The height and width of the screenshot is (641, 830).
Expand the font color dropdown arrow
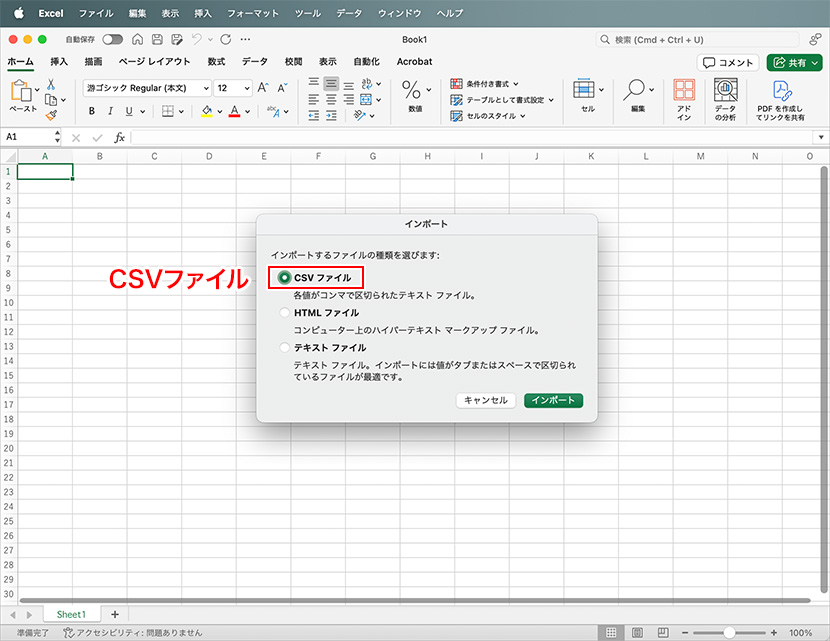[247, 112]
